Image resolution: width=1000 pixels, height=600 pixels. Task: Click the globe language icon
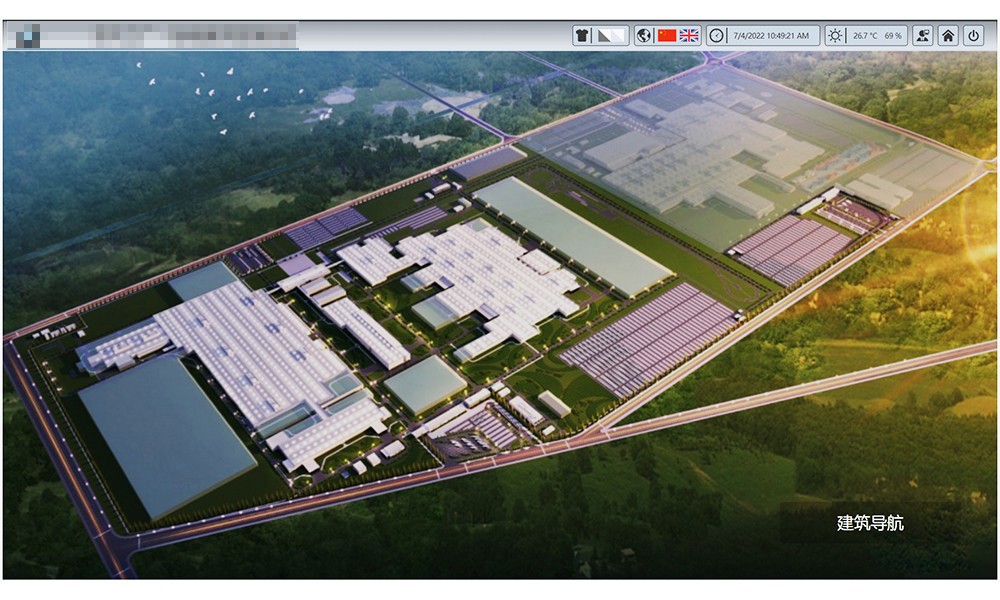[x=644, y=36]
